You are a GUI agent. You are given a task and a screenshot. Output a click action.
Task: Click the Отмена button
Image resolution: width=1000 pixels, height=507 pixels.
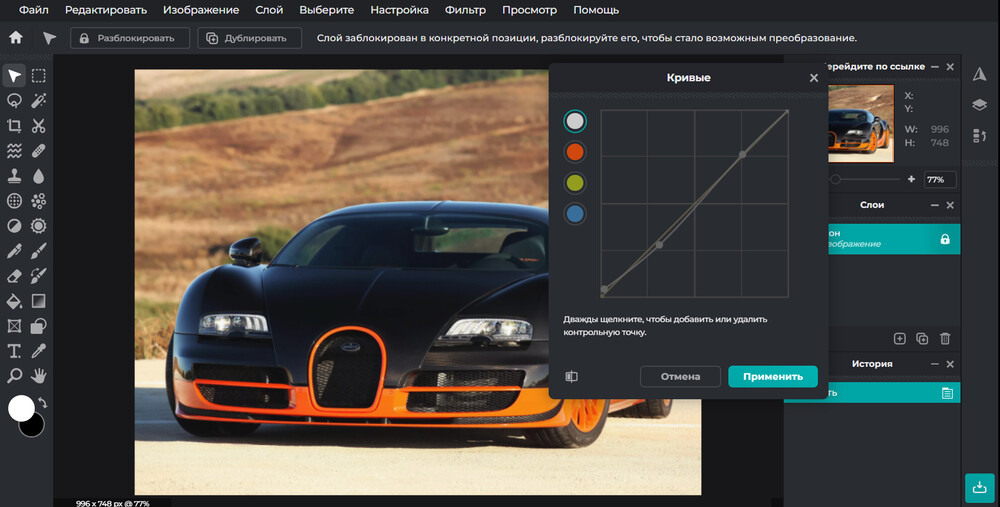[x=680, y=377]
